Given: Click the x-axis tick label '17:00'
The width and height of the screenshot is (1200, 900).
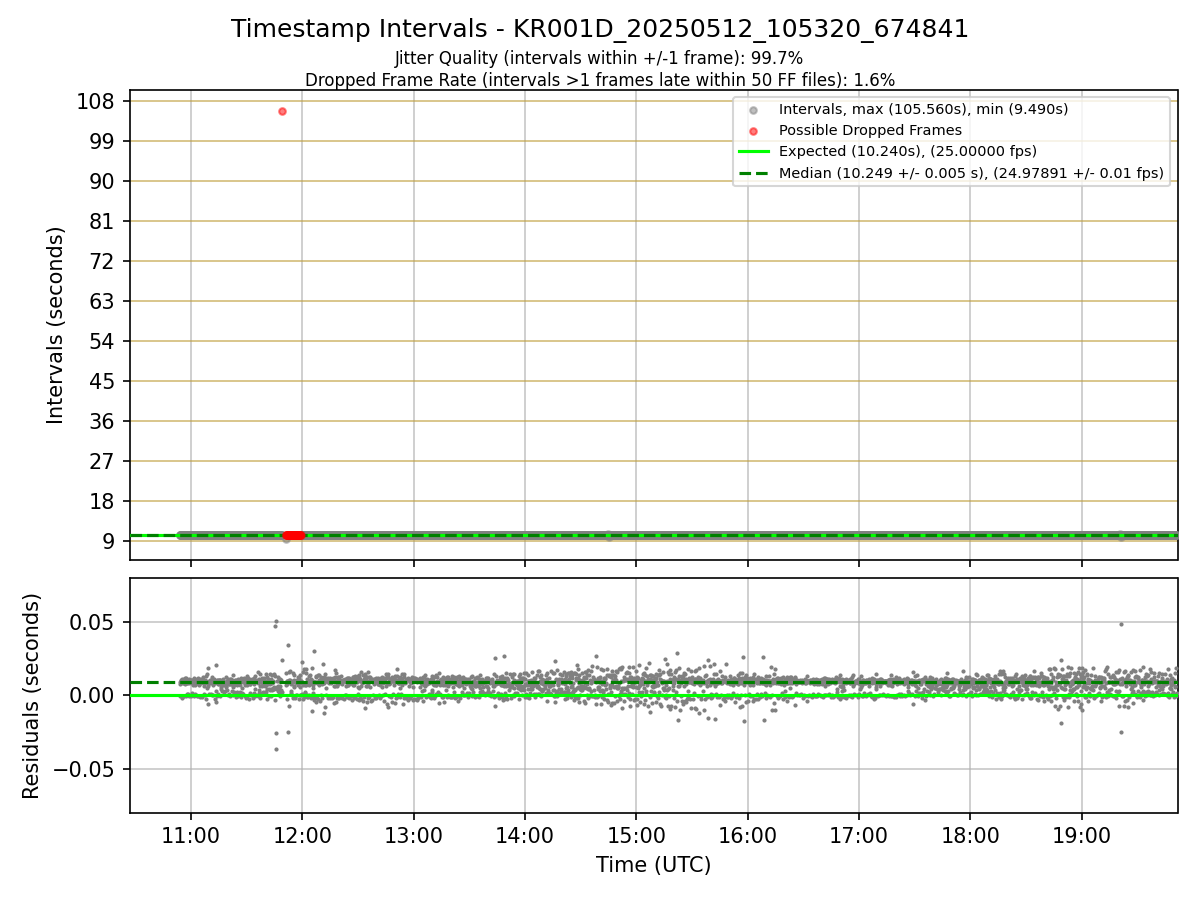Looking at the screenshot, I should (x=859, y=836).
